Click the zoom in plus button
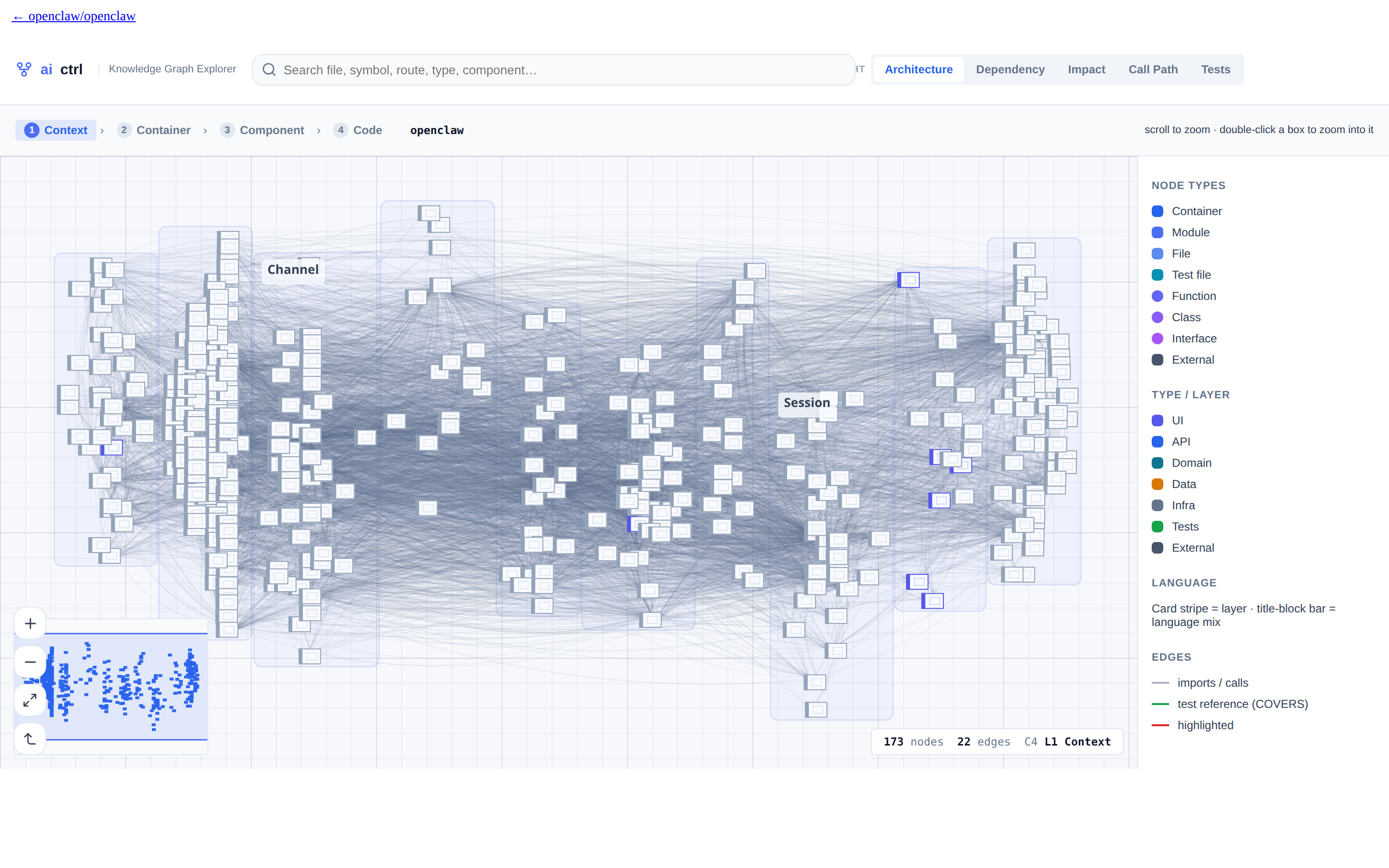1389x868 pixels. click(30, 624)
